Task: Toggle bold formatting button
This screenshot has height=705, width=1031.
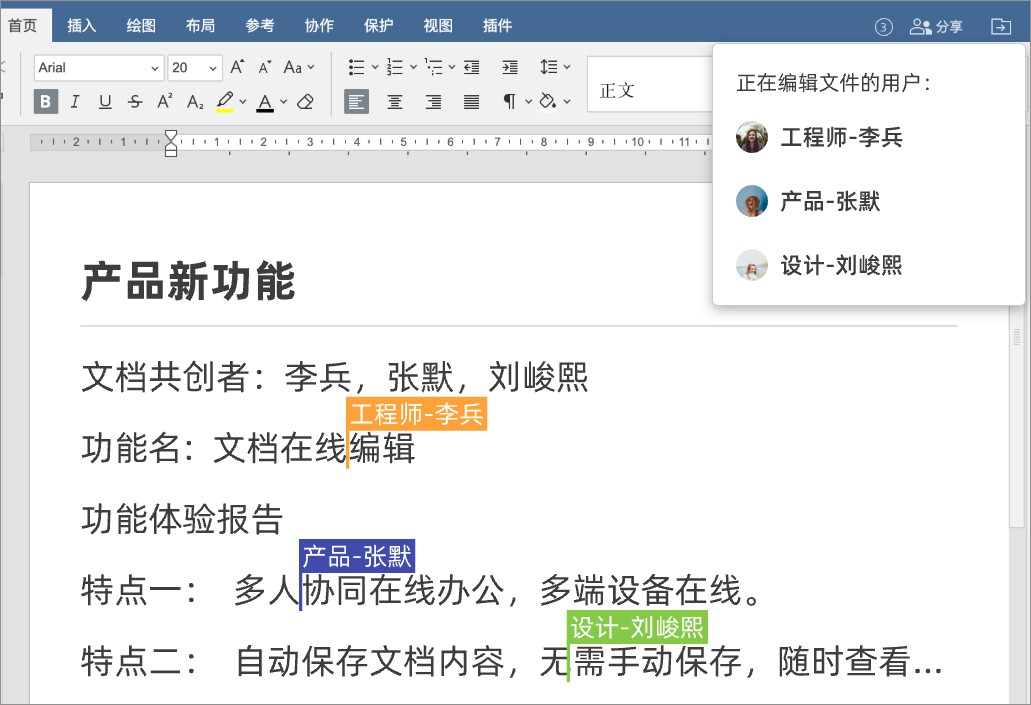Action: tap(46, 101)
